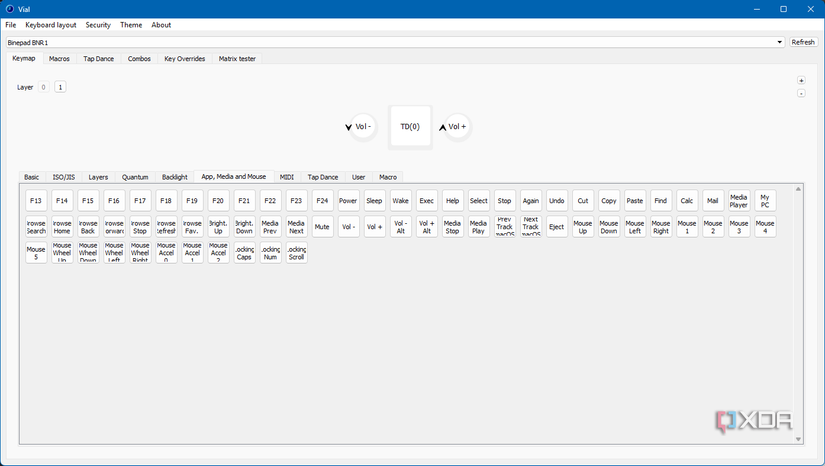Switch to the top Tap Dance tab
Viewport: 825px width, 466px height.
point(98,59)
